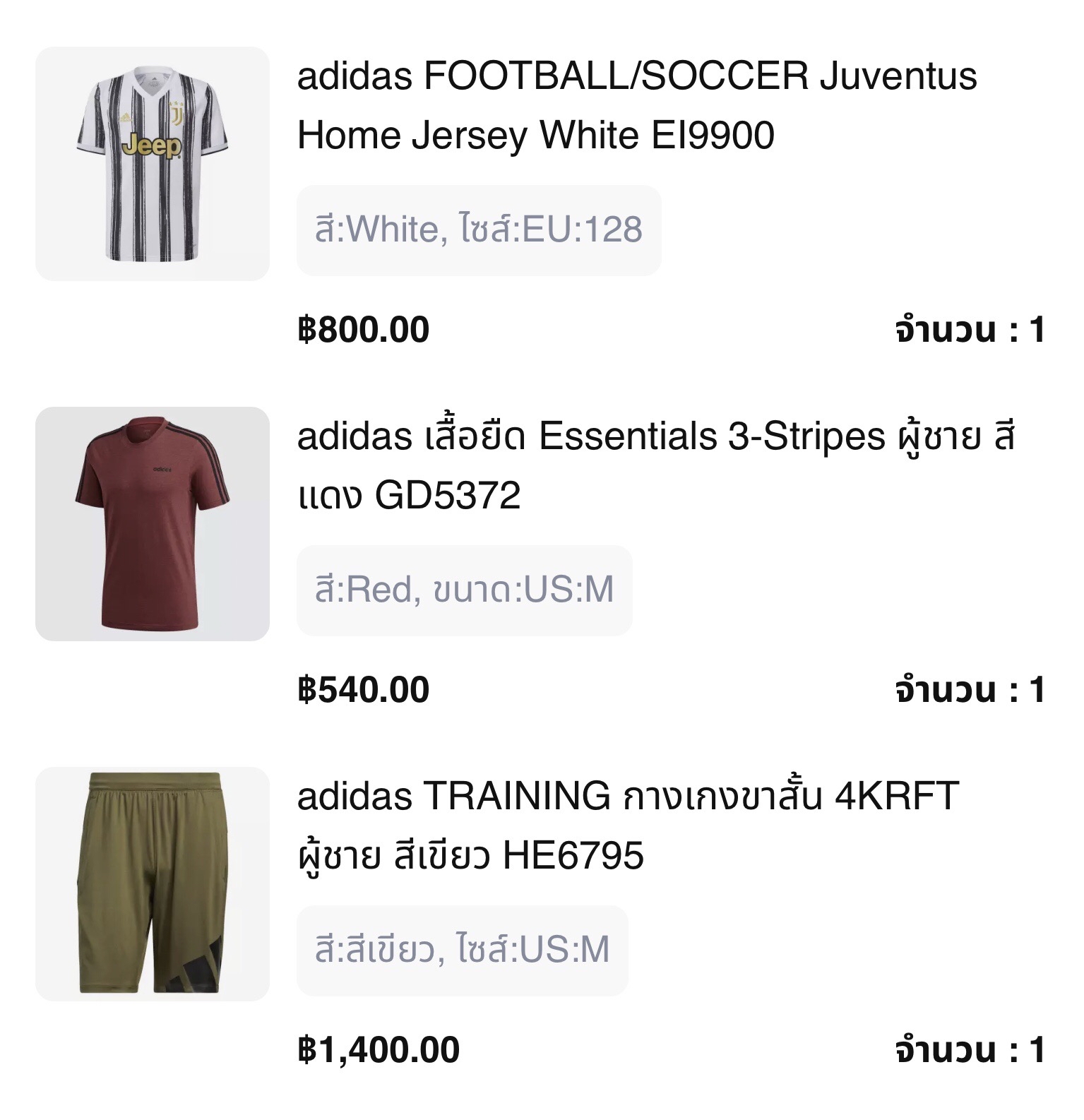Open the Juventus jersey product thumbnail
The height and width of the screenshot is (1120, 1084).
[153, 164]
